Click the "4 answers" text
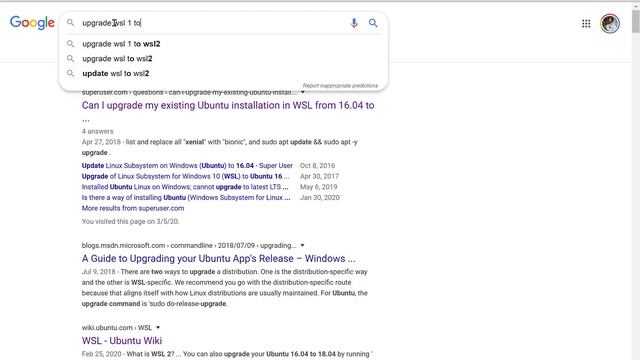640x360 pixels. (98, 131)
